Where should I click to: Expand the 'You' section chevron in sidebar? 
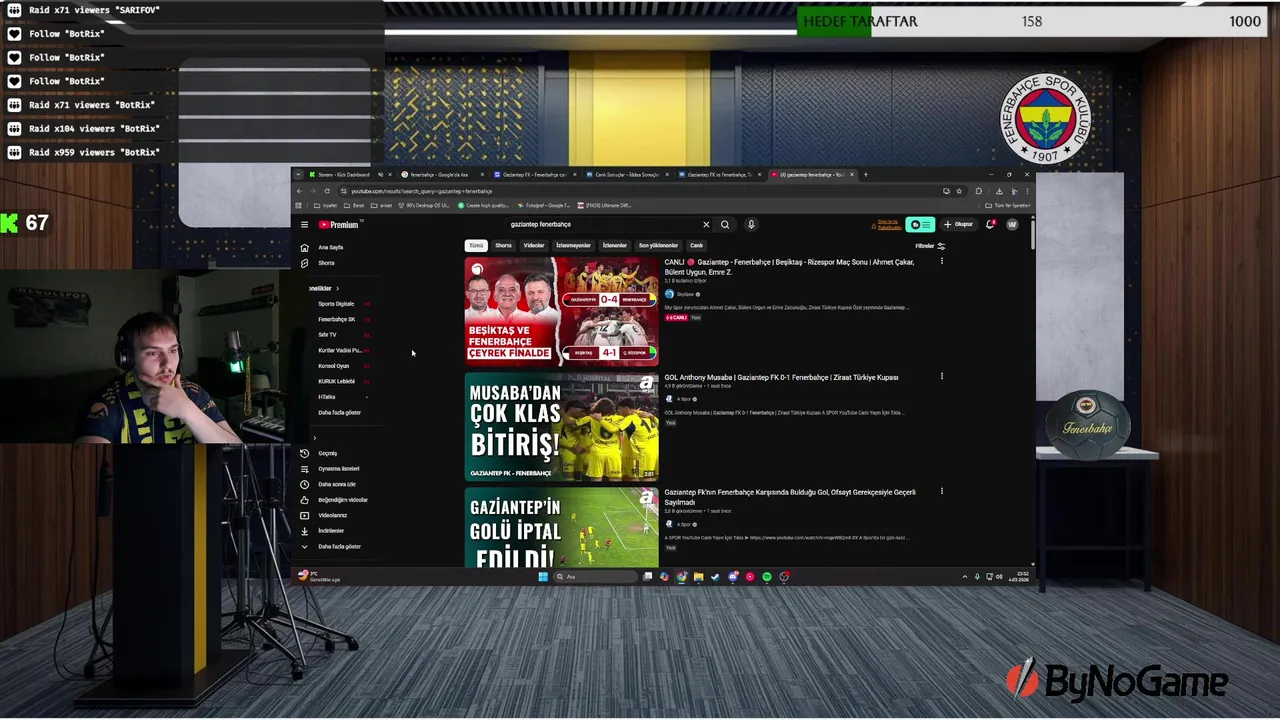[314, 437]
